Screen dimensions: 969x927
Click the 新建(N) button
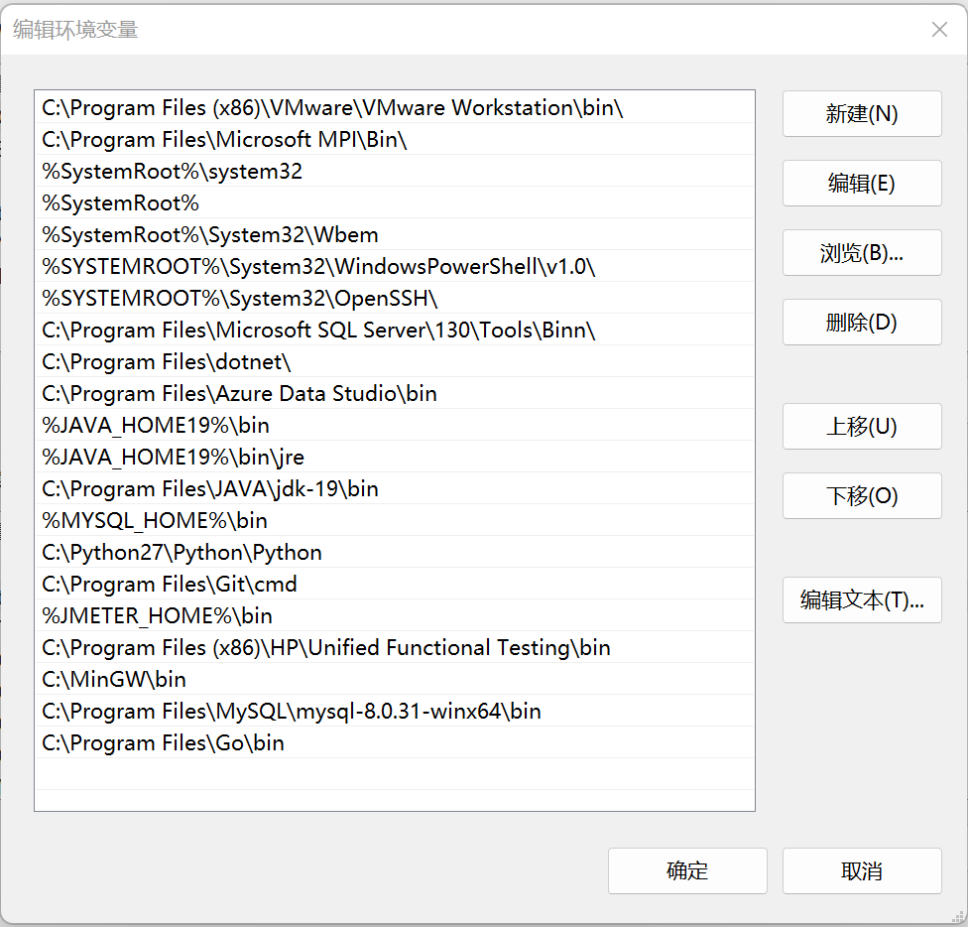tap(861, 114)
